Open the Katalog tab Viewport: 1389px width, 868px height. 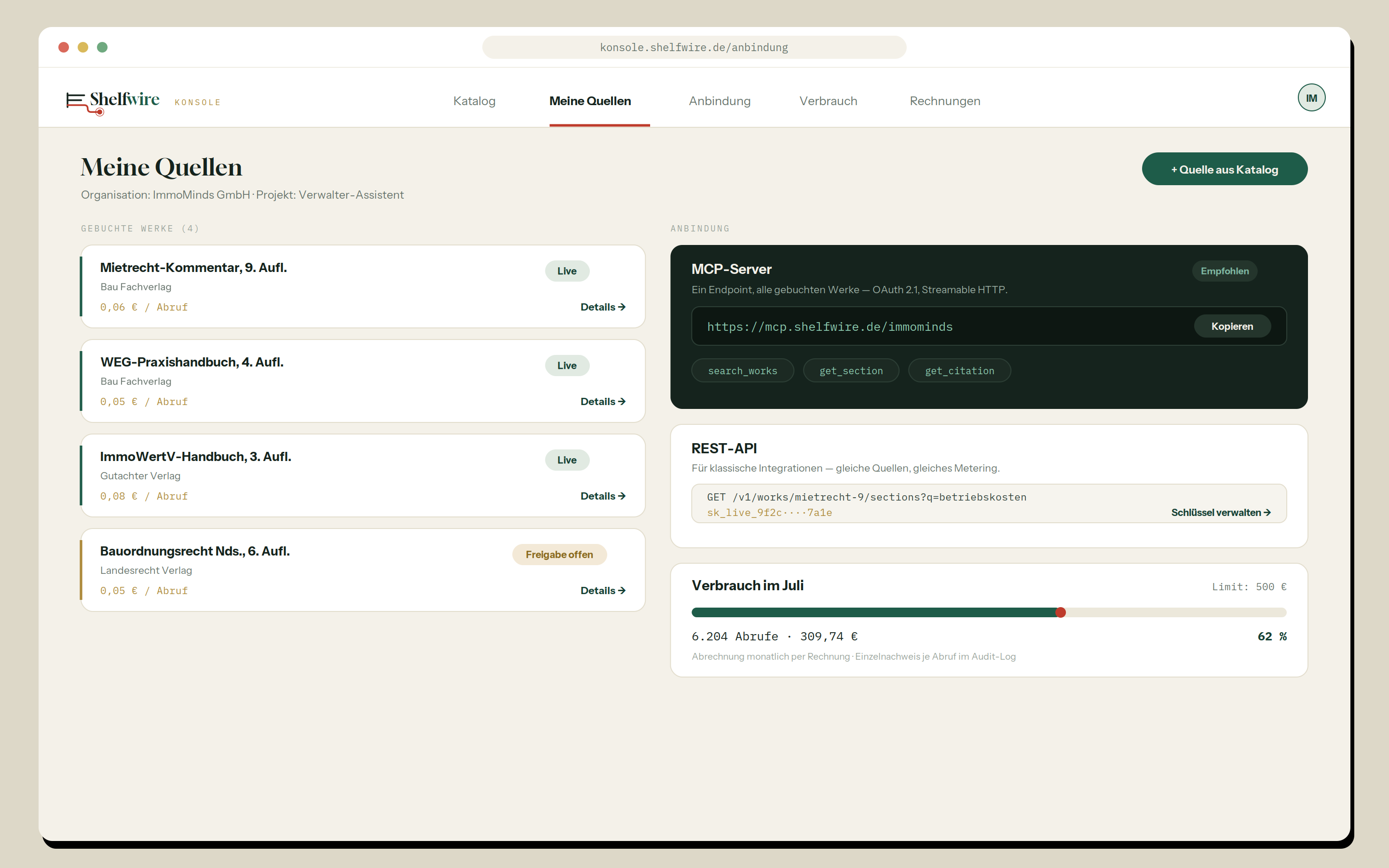point(474,101)
